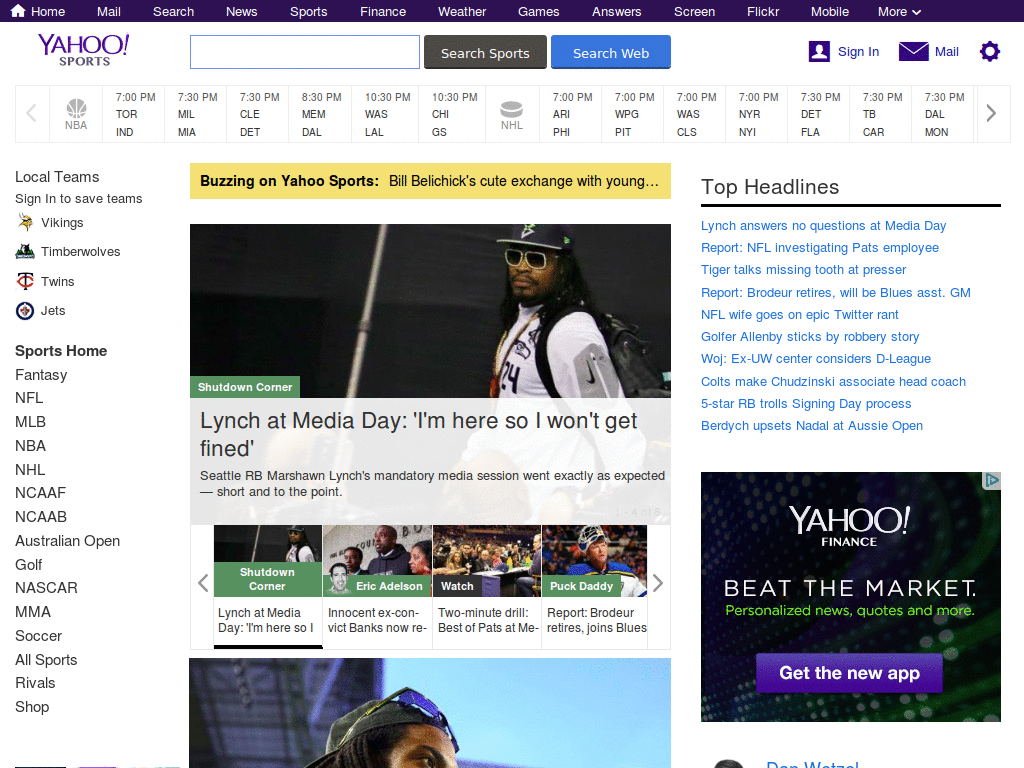Viewport: 1024px width, 768px height.
Task: Click the Timberwolves team logo
Action: (x=25, y=251)
